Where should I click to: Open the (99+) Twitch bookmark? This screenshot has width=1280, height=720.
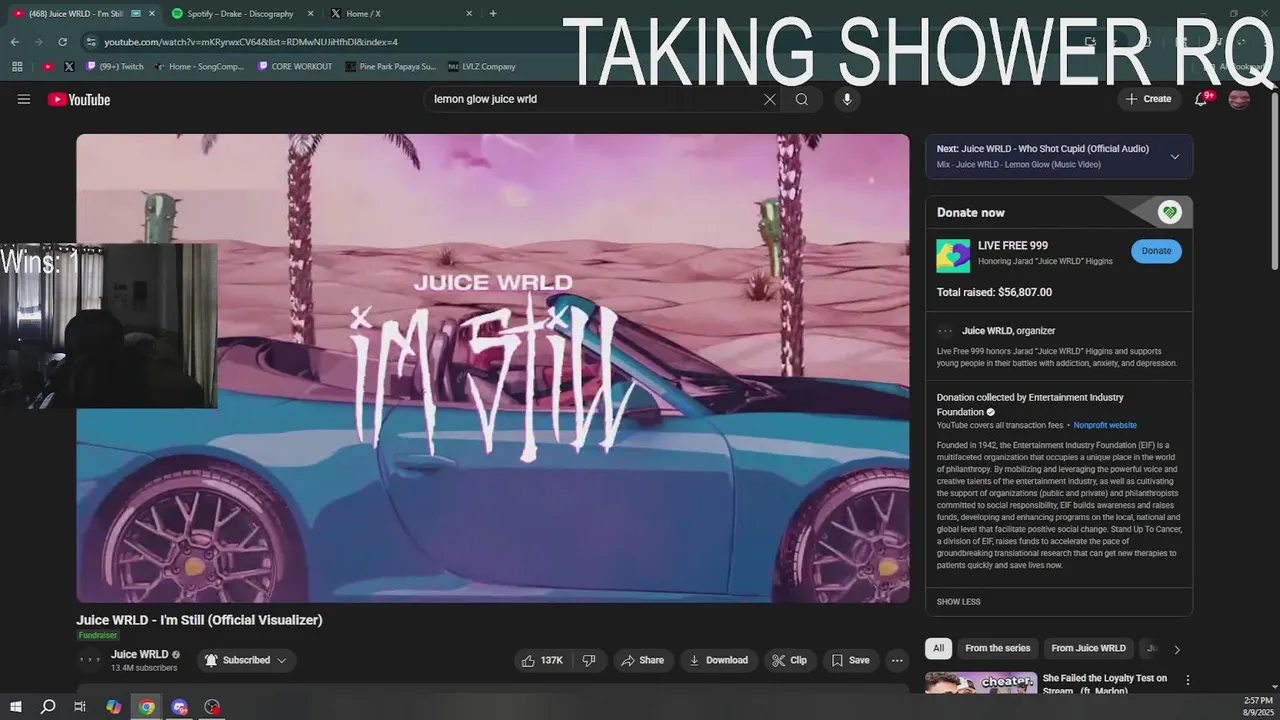[x=115, y=67]
